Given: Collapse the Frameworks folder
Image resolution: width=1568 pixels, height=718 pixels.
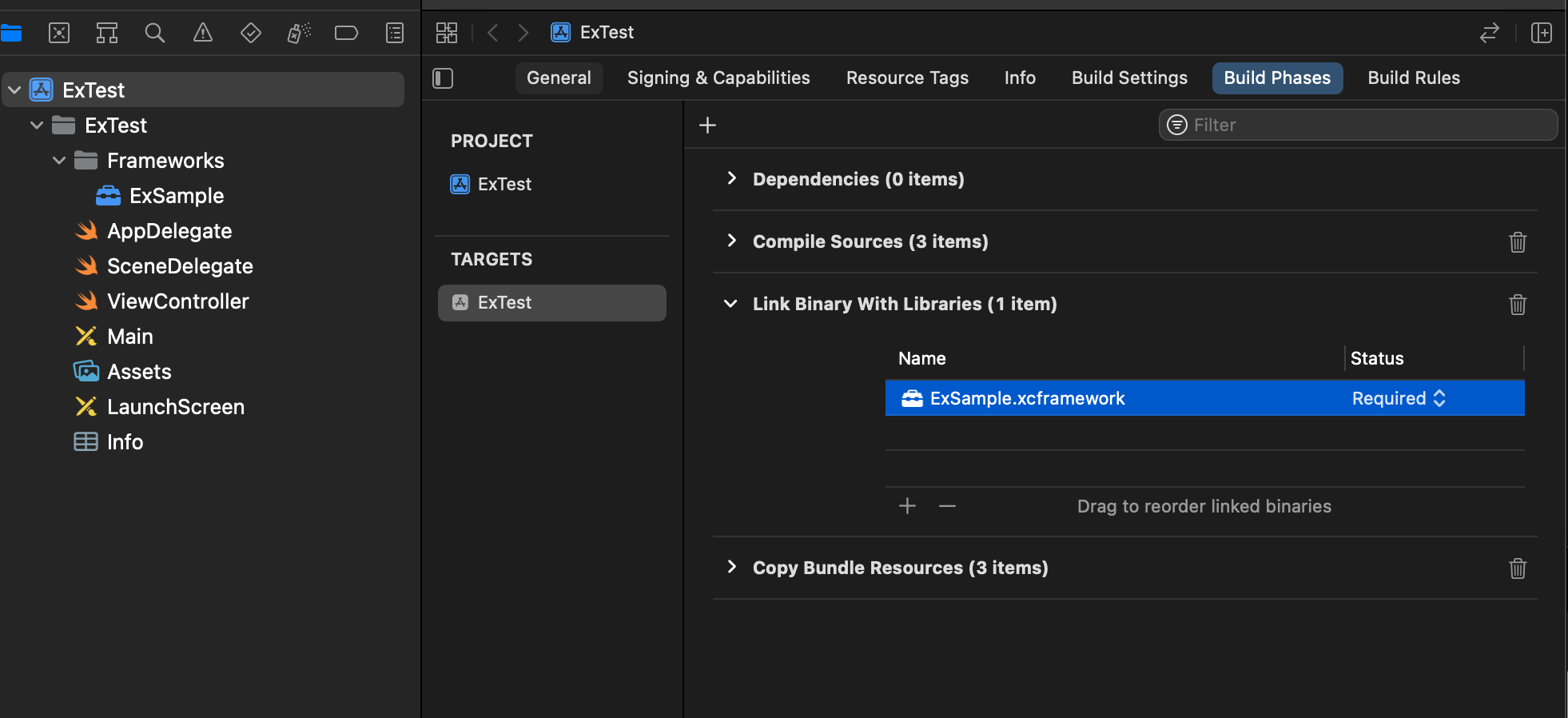Looking at the screenshot, I should [x=59, y=161].
